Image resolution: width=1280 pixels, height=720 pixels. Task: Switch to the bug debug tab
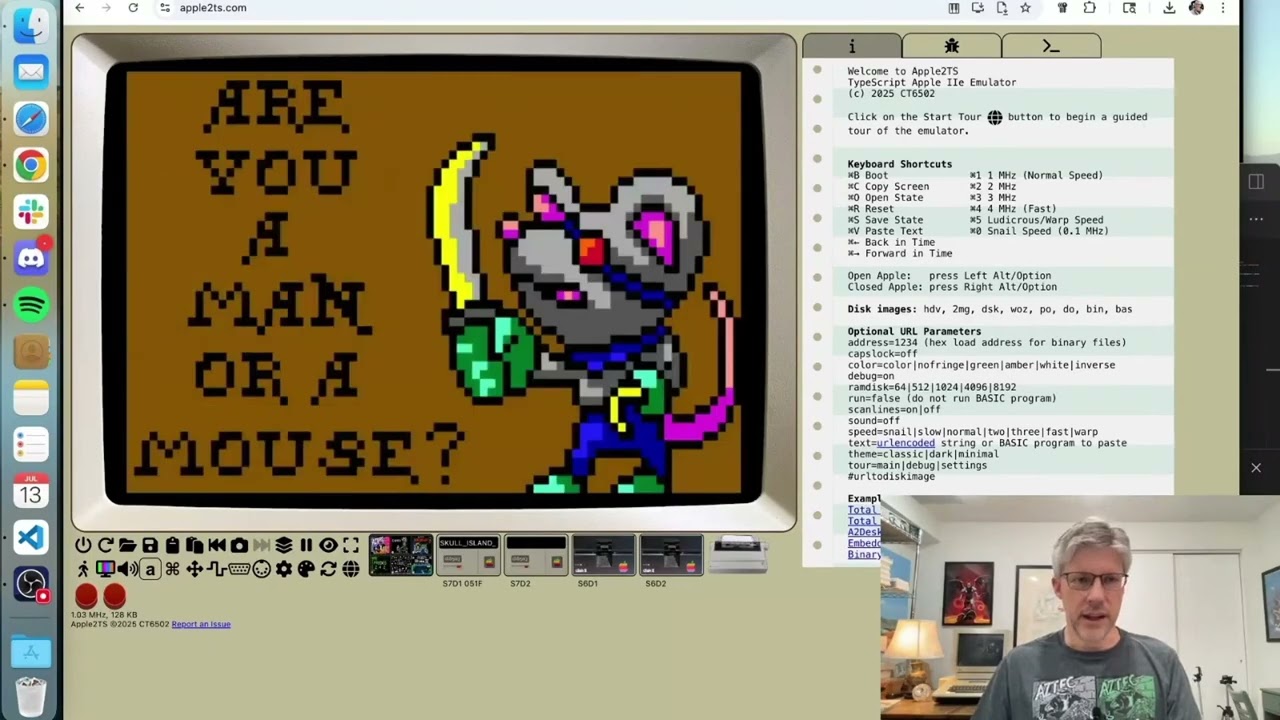tap(952, 46)
